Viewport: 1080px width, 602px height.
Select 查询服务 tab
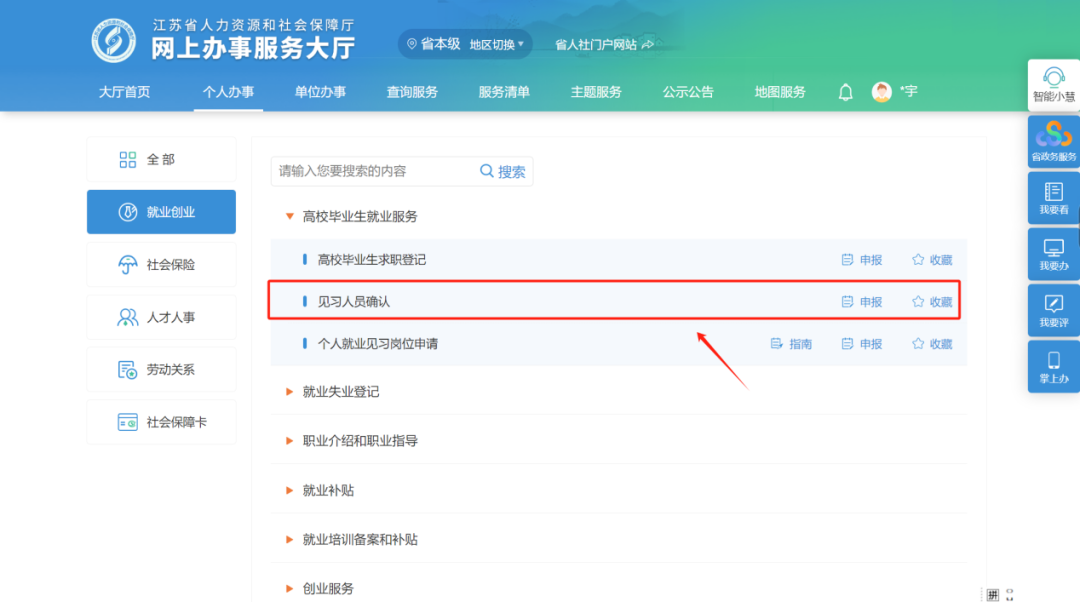point(412,92)
